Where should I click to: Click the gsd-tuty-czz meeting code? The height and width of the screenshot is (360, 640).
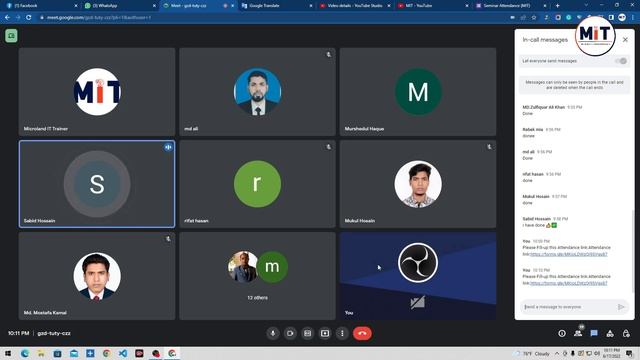[x=54, y=333]
